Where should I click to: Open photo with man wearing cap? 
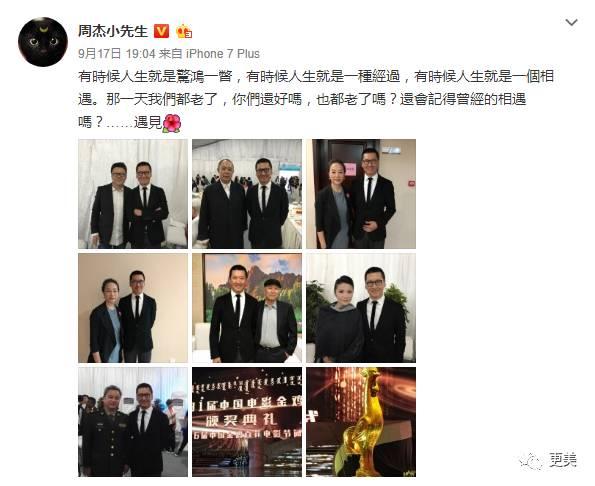[x=247, y=308]
